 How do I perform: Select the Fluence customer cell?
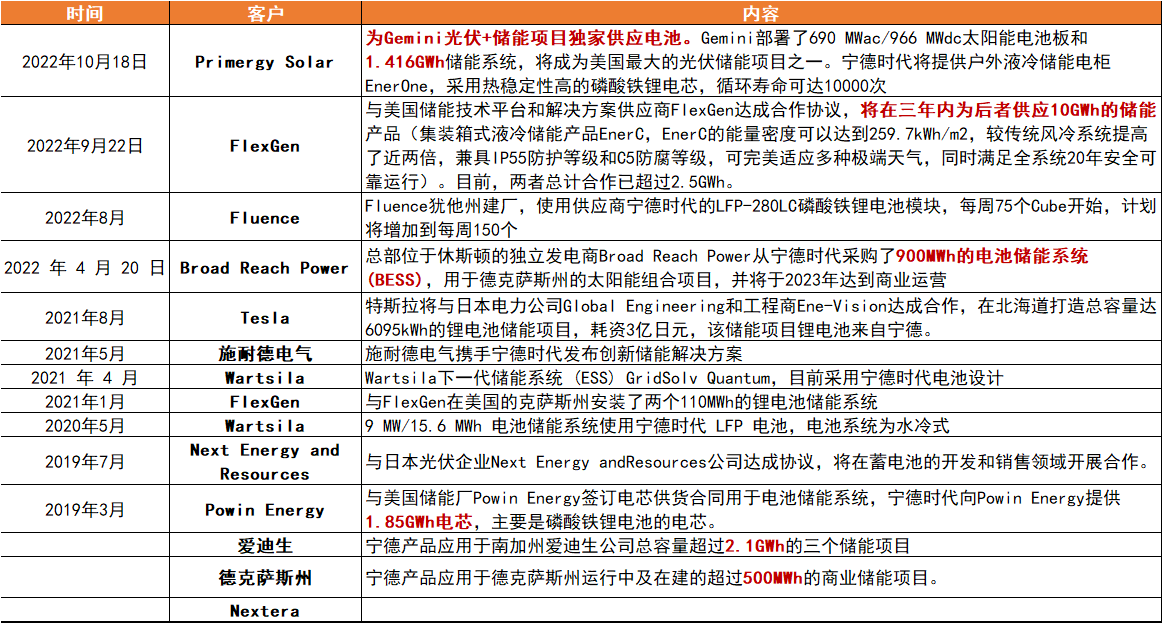[x=265, y=218]
